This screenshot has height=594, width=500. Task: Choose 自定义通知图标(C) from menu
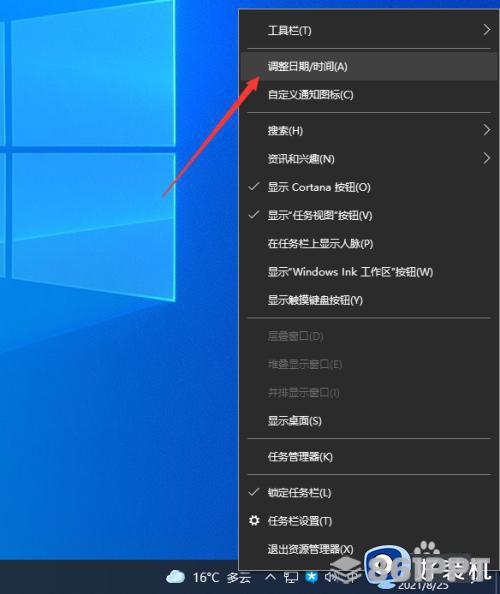(369, 94)
